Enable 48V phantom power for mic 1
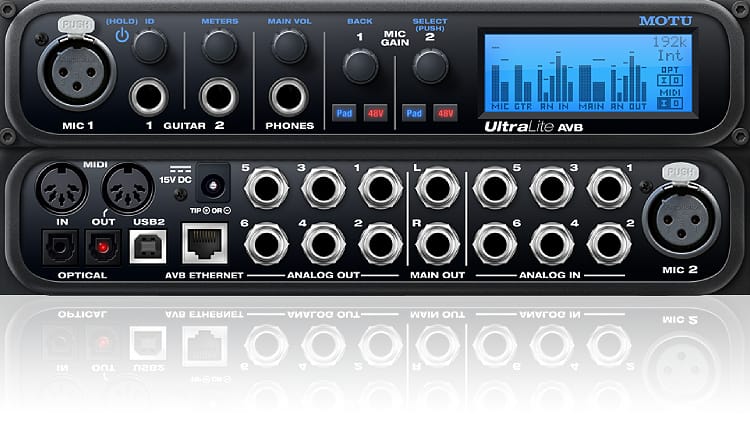The height and width of the screenshot is (422, 750). pos(374,114)
